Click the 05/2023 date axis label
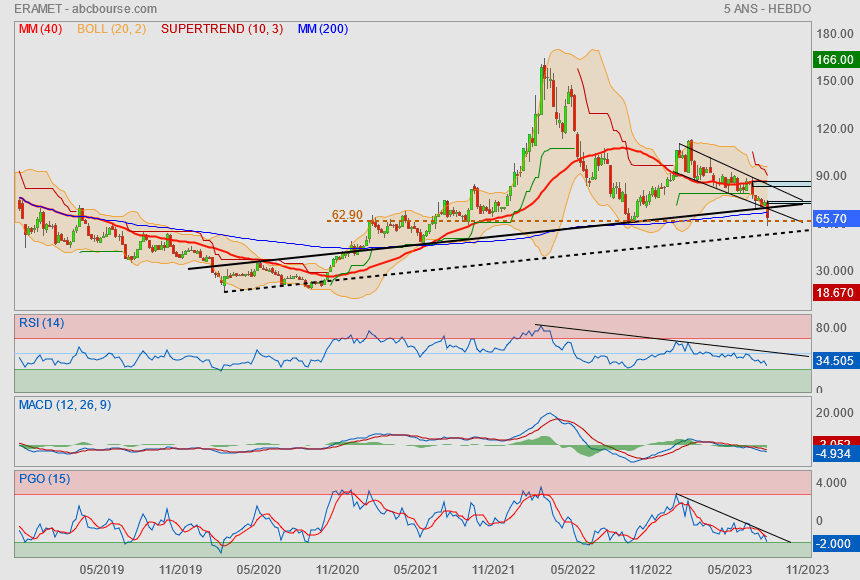This screenshot has height=580, width=860. [x=729, y=570]
